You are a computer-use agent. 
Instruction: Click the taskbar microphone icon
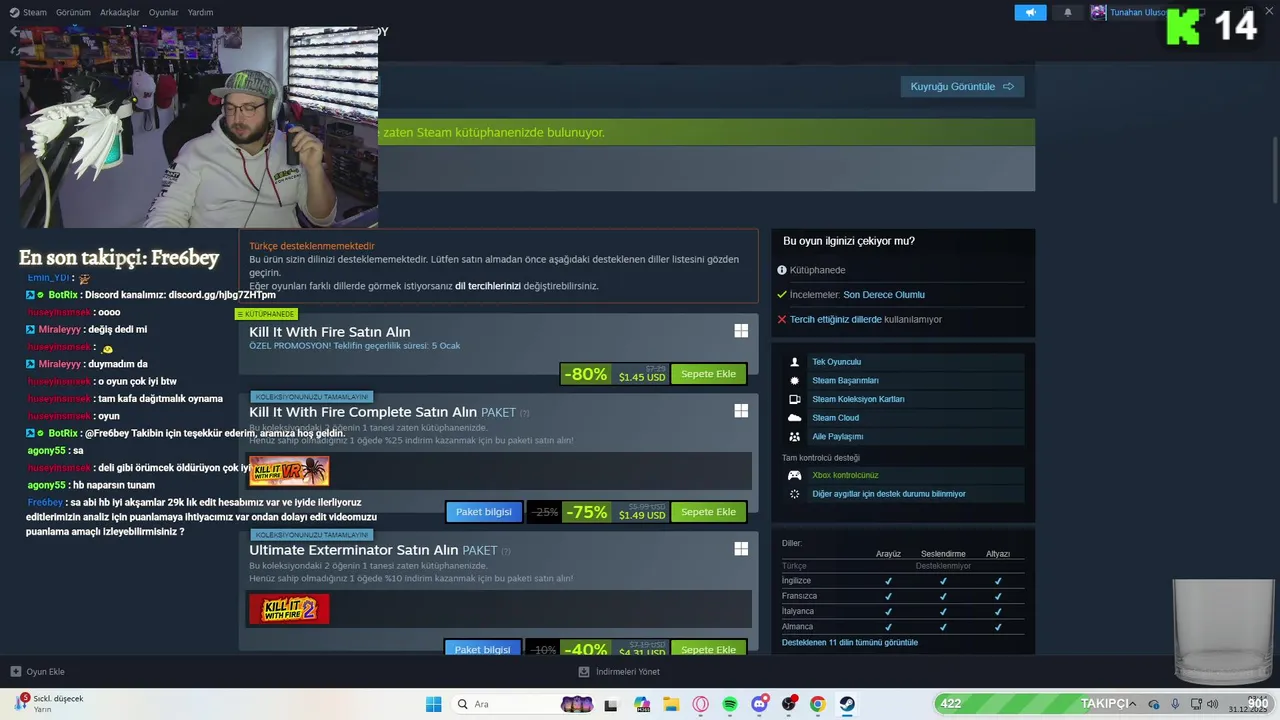pyautogui.click(x=1175, y=704)
